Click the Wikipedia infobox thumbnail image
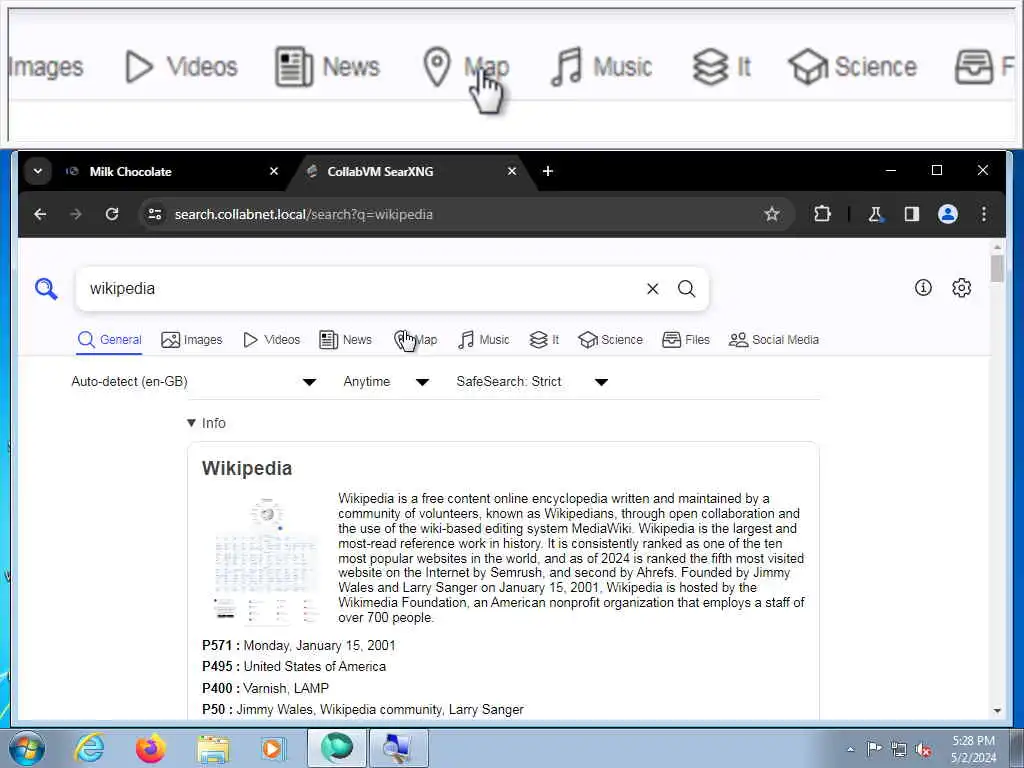 coord(266,559)
